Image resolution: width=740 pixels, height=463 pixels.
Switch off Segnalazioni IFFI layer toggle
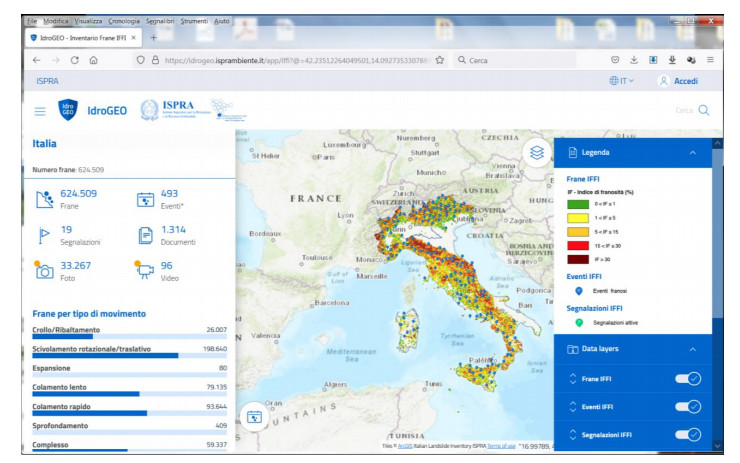687,435
